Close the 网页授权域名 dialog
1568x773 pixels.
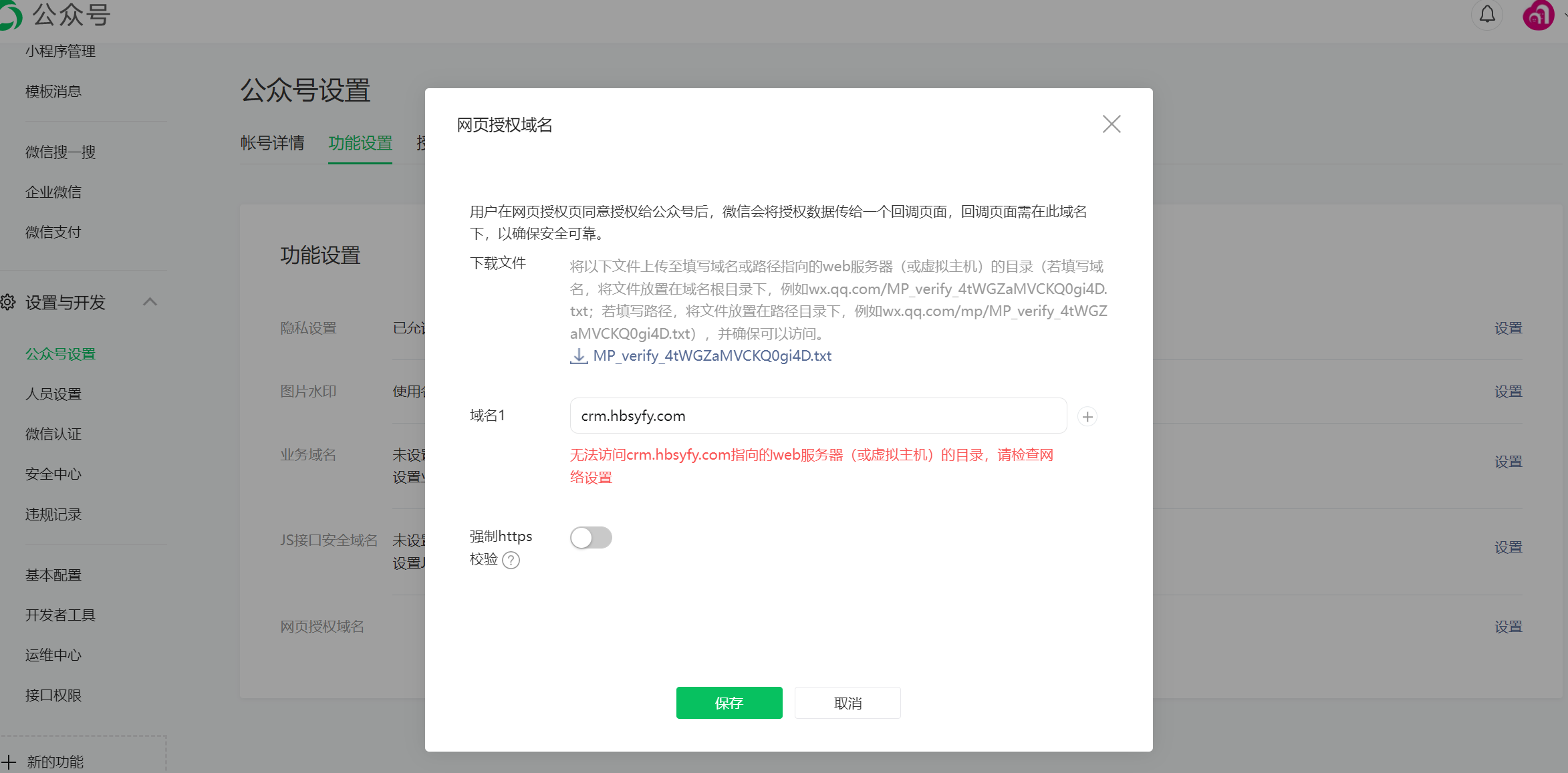(x=1111, y=124)
